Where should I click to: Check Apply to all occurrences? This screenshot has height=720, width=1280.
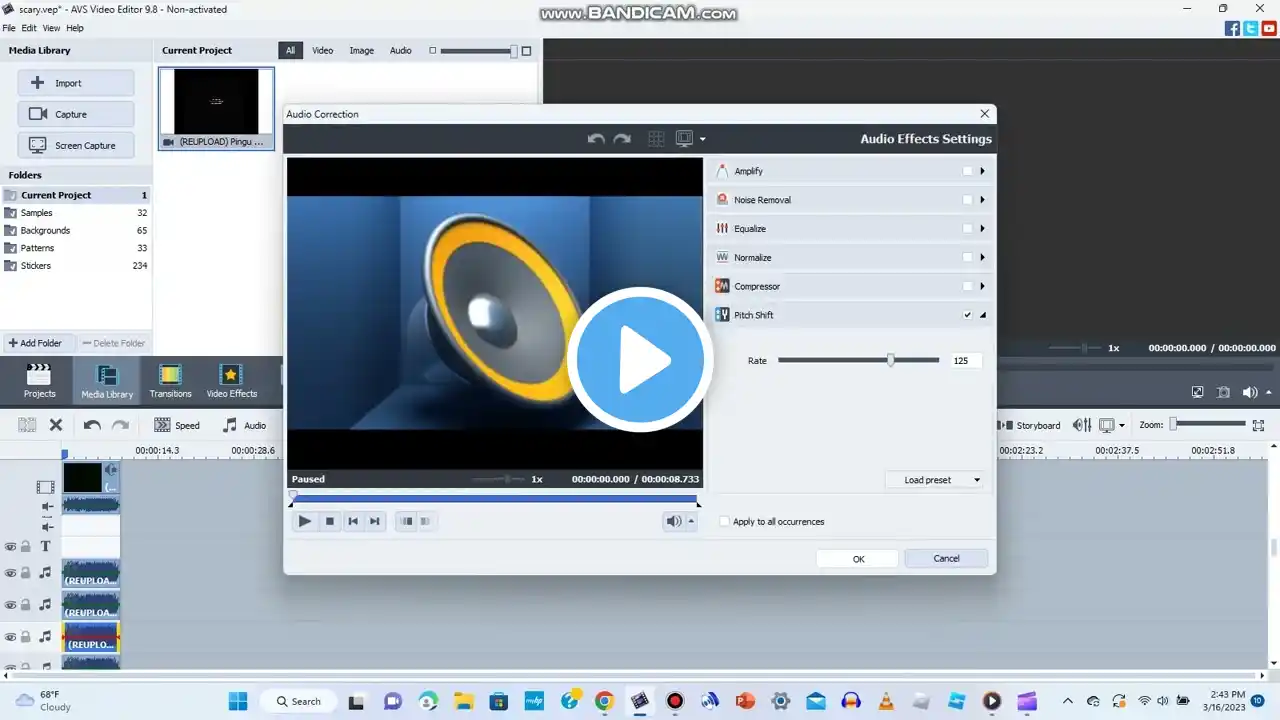click(725, 522)
